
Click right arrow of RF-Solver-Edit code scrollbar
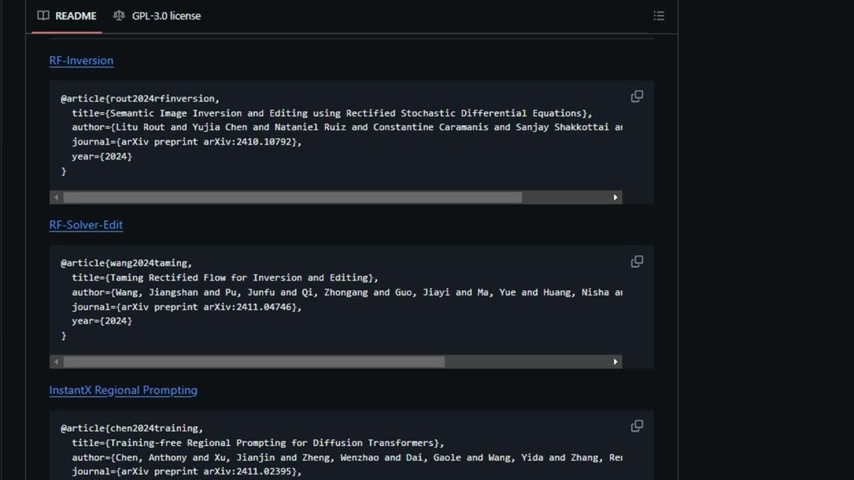(615, 362)
